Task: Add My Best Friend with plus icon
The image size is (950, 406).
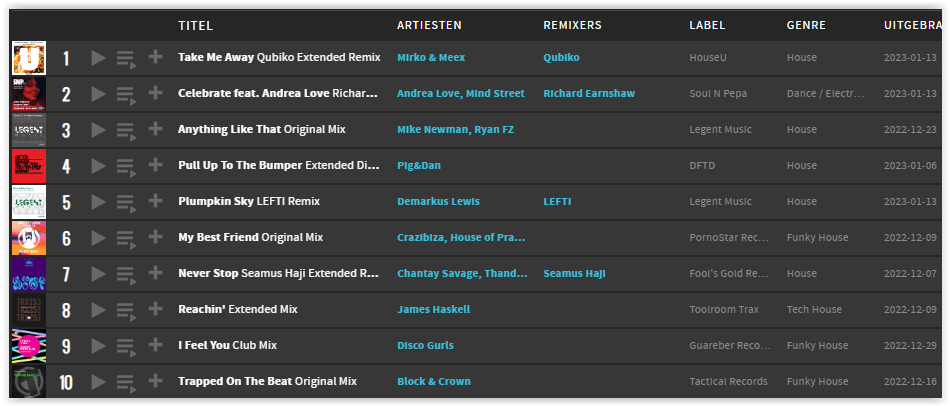Action: 156,237
